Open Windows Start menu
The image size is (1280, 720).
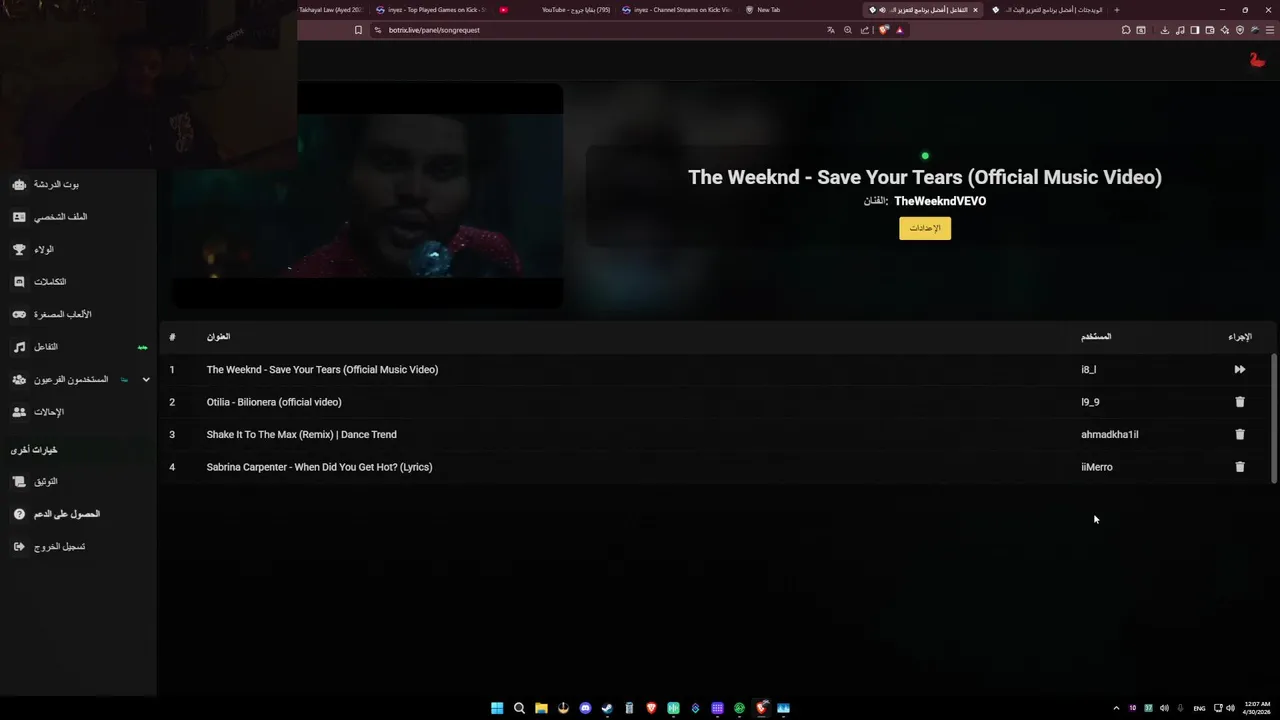[497, 708]
